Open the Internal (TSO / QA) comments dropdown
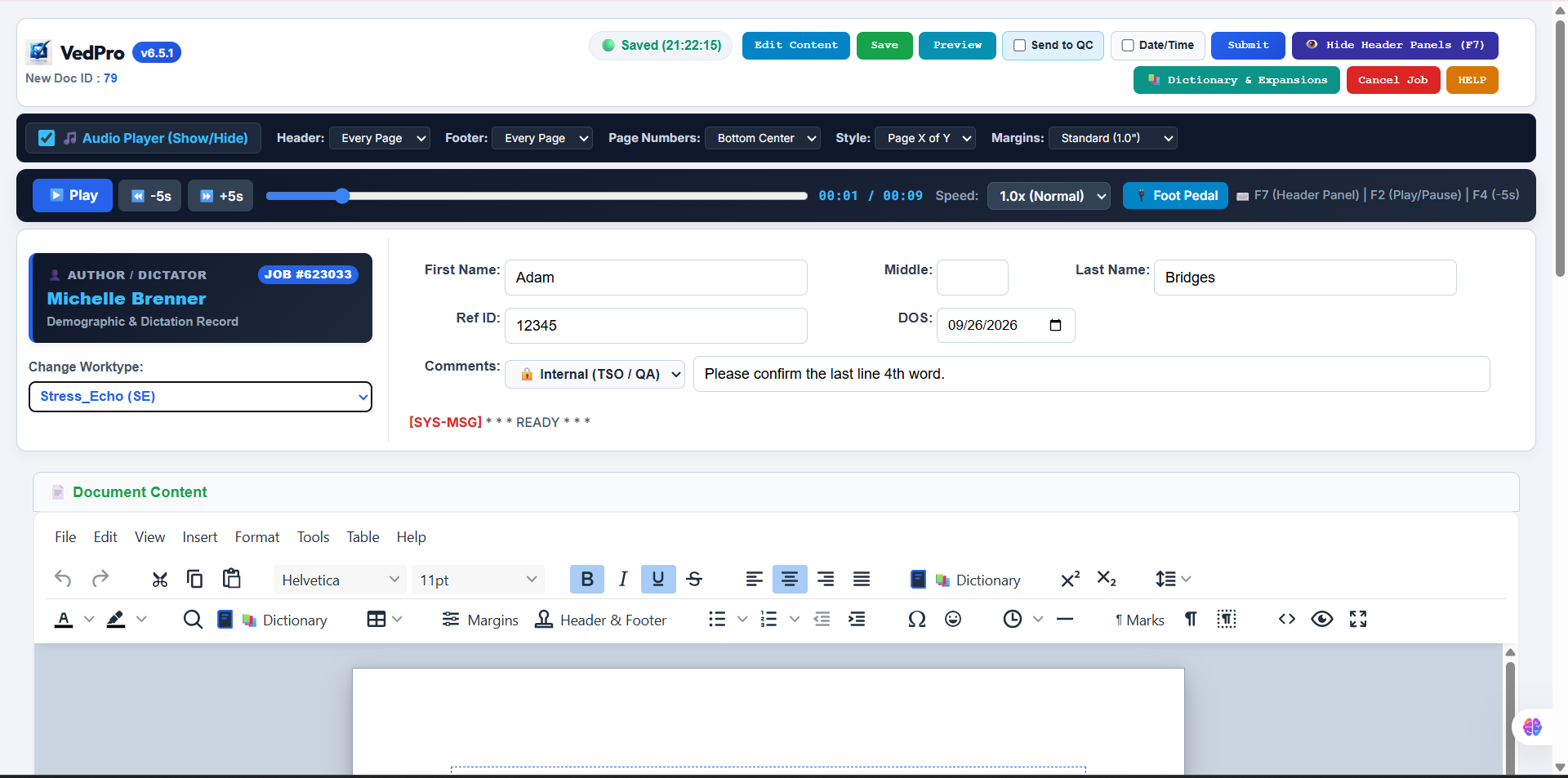Viewport: 1568px width, 778px height. coord(595,374)
